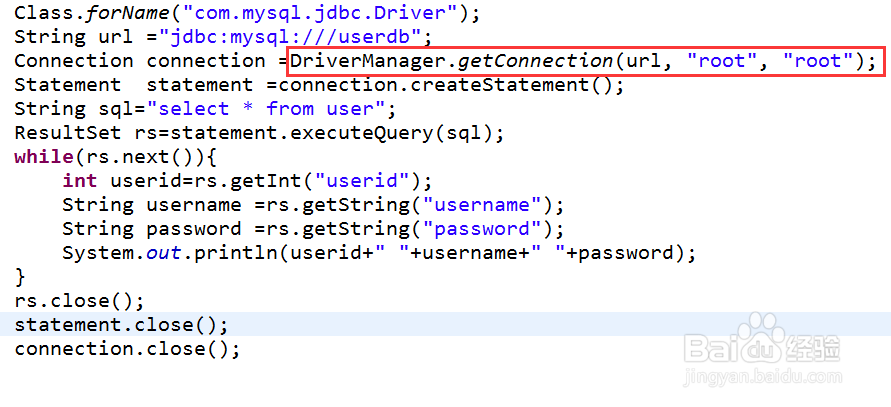Click System.out.println statement
The height and width of the screenshot is (407, 891).
tap(379, 254)
